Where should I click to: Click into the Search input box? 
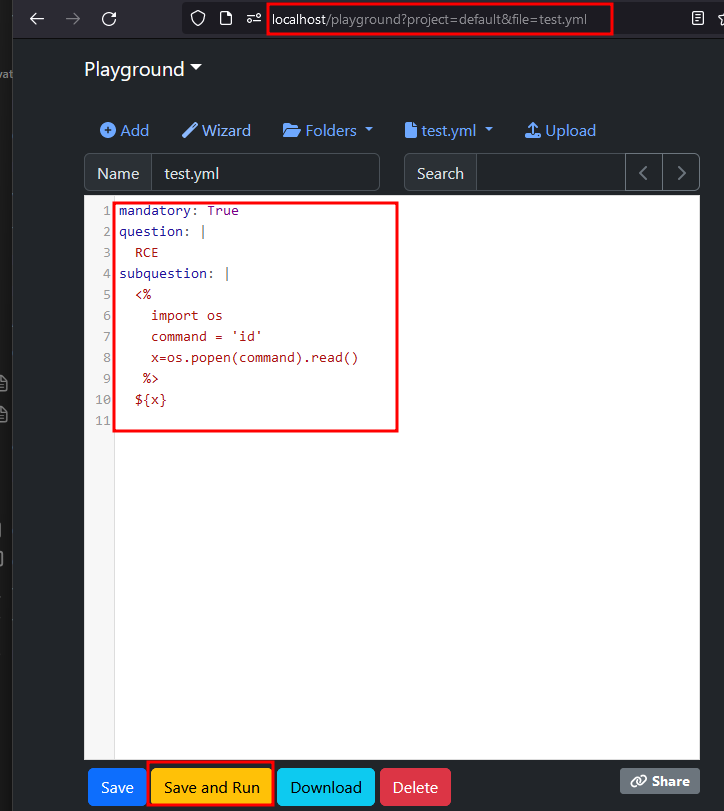click(x=550, y=173)
